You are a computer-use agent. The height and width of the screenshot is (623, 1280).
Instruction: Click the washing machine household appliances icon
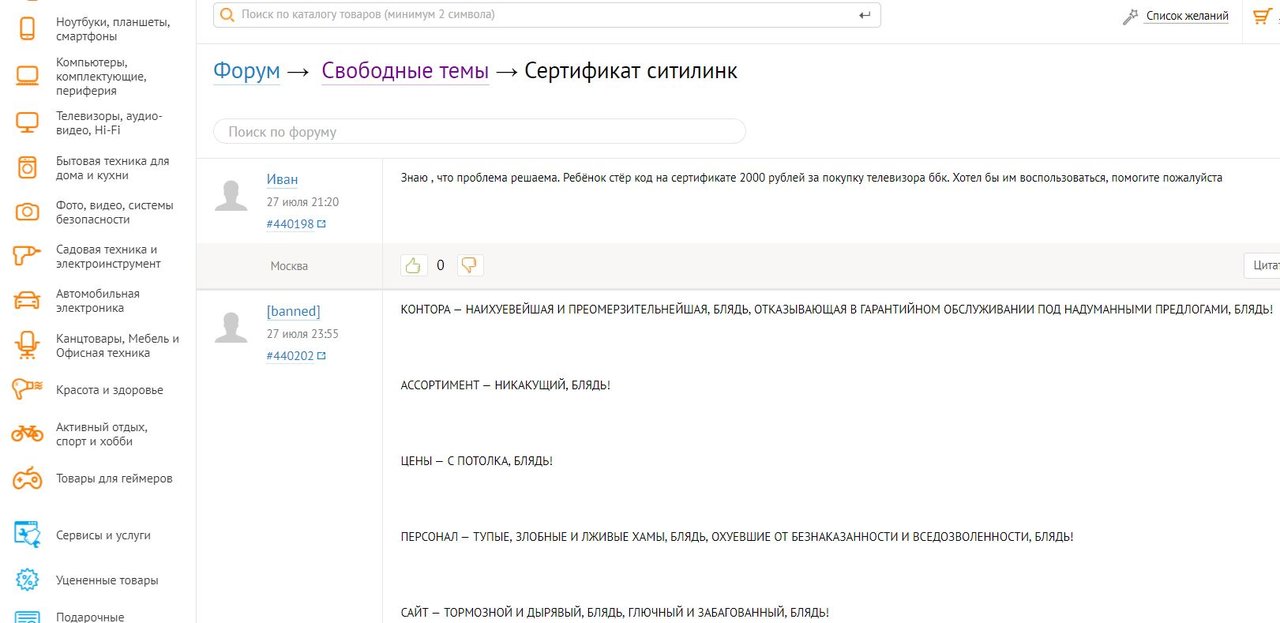point(27,167)
